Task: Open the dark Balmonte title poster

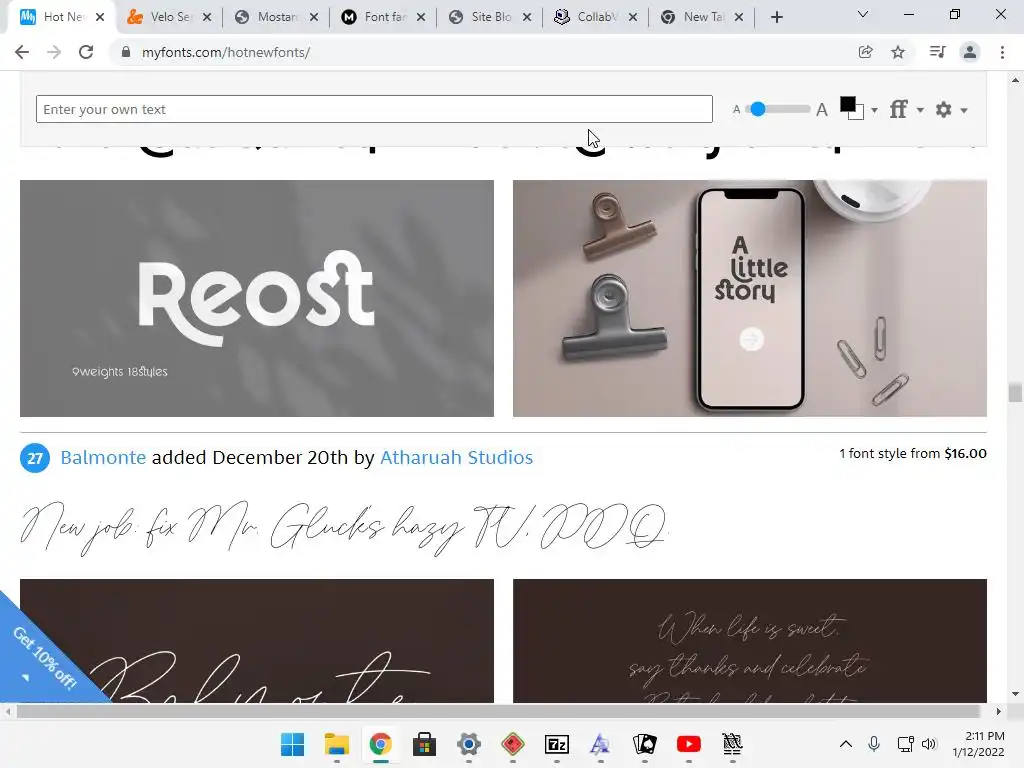Action: pos(257,641)
